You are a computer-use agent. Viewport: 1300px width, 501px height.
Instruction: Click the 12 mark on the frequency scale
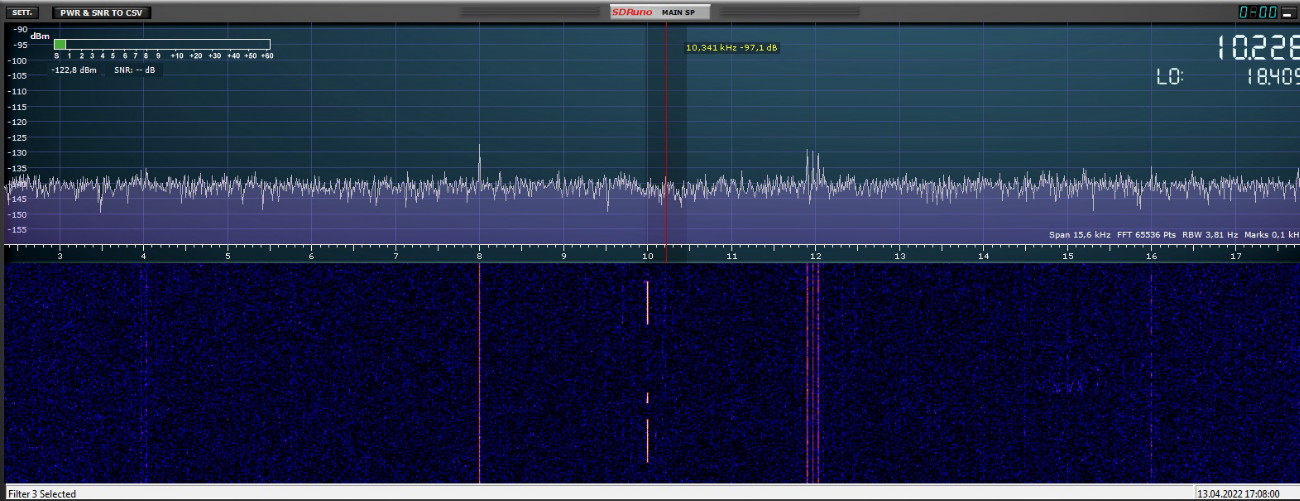pos(815,256)
